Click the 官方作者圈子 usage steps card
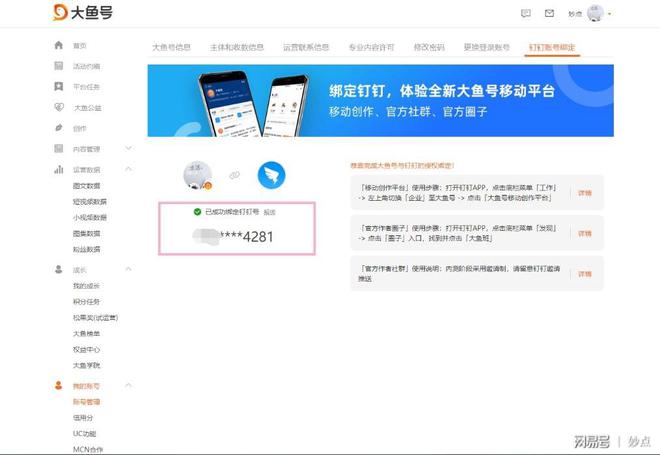 477,233
